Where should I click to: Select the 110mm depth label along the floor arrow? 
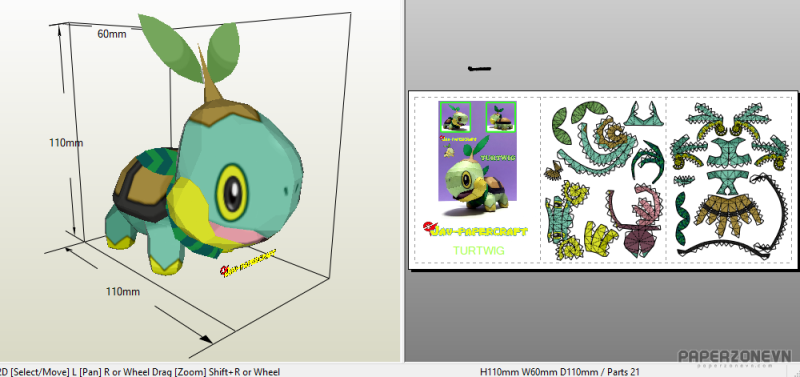tap(123, 292)
